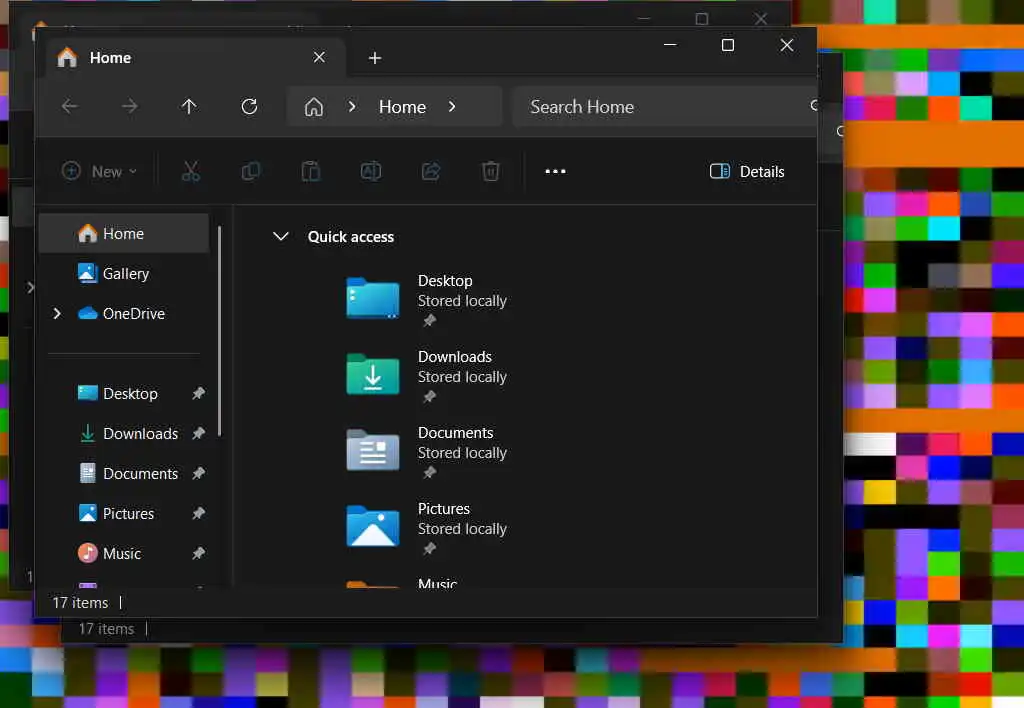Viewport: 1024px width, 708px height.
Task: Go up one folder level
Action: pyautogui.click(x=189, y=106)
